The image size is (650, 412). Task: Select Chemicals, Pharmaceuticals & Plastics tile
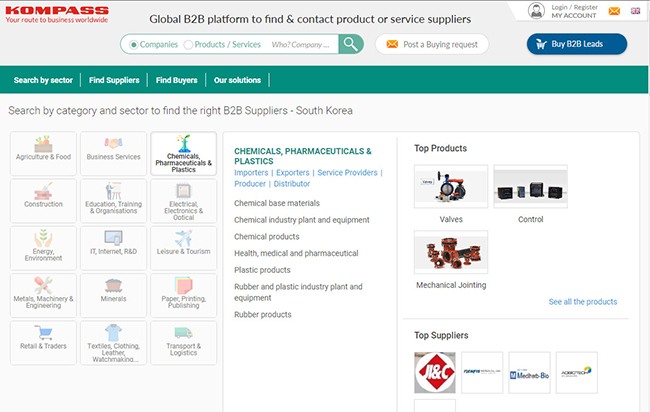184,153
